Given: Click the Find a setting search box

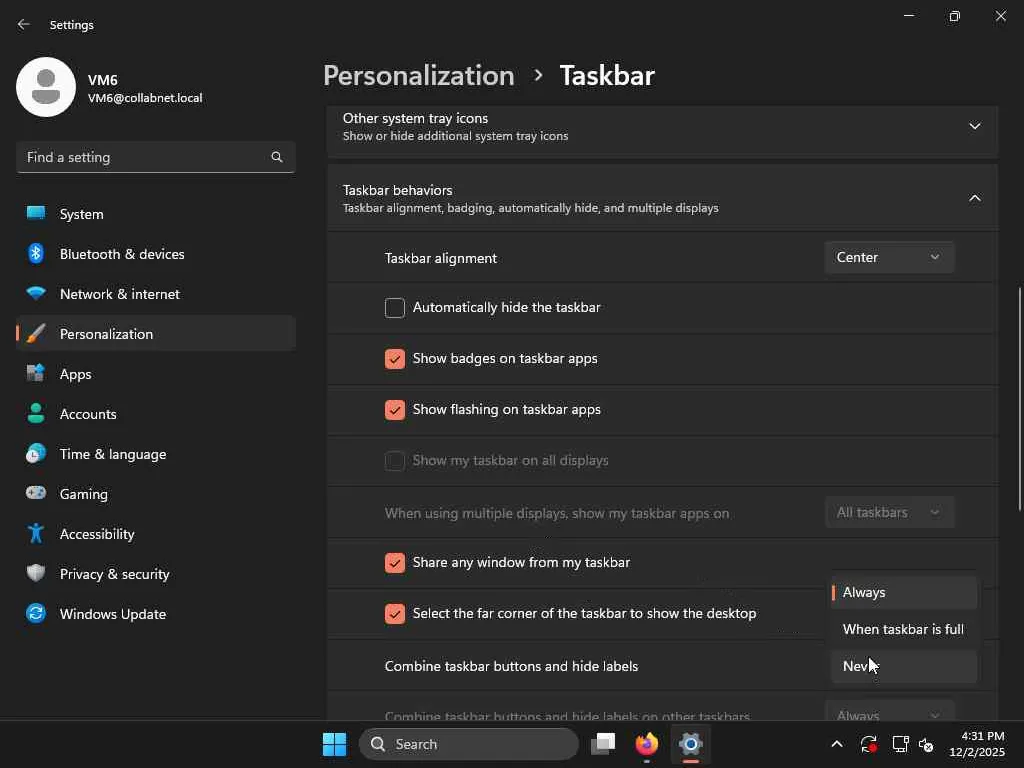Looking at the screenshot, I should 145,157.
